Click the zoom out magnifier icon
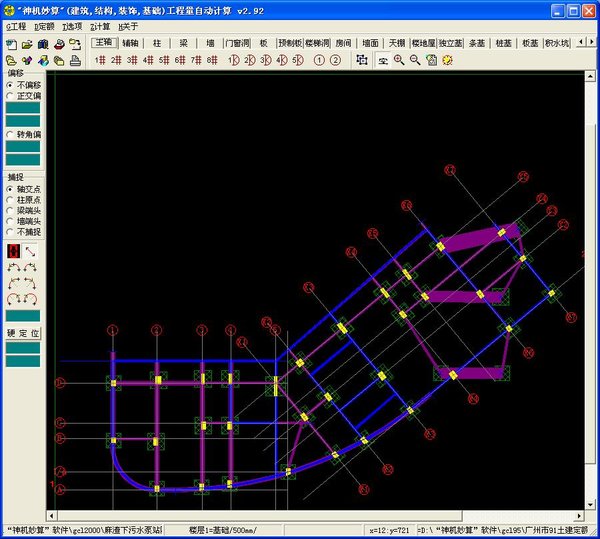600x539 pixels. click(x=415, y=60)
